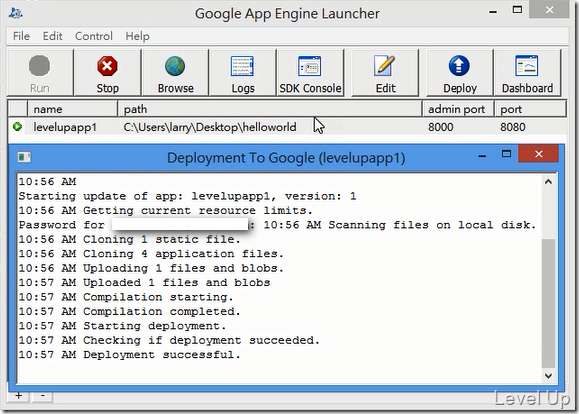Click the 'Starting update of app' log line

[x=188, y=196]
